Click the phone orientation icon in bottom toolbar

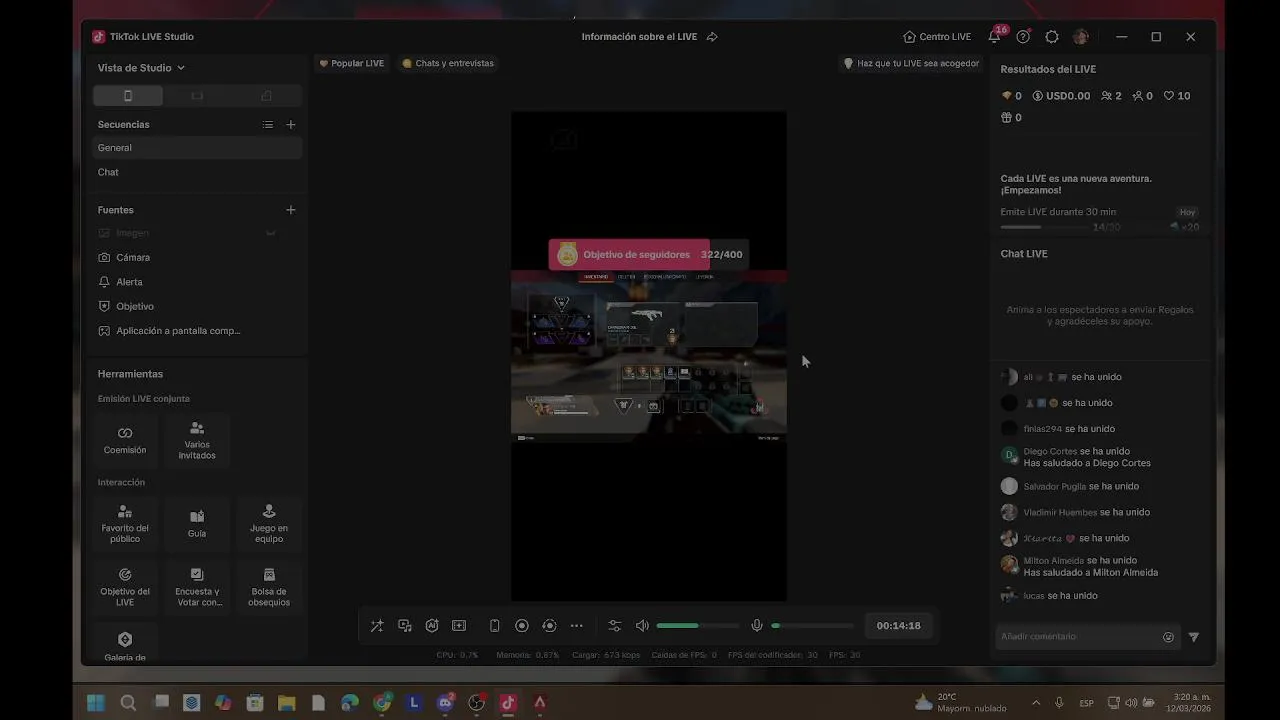coord(494,626)
